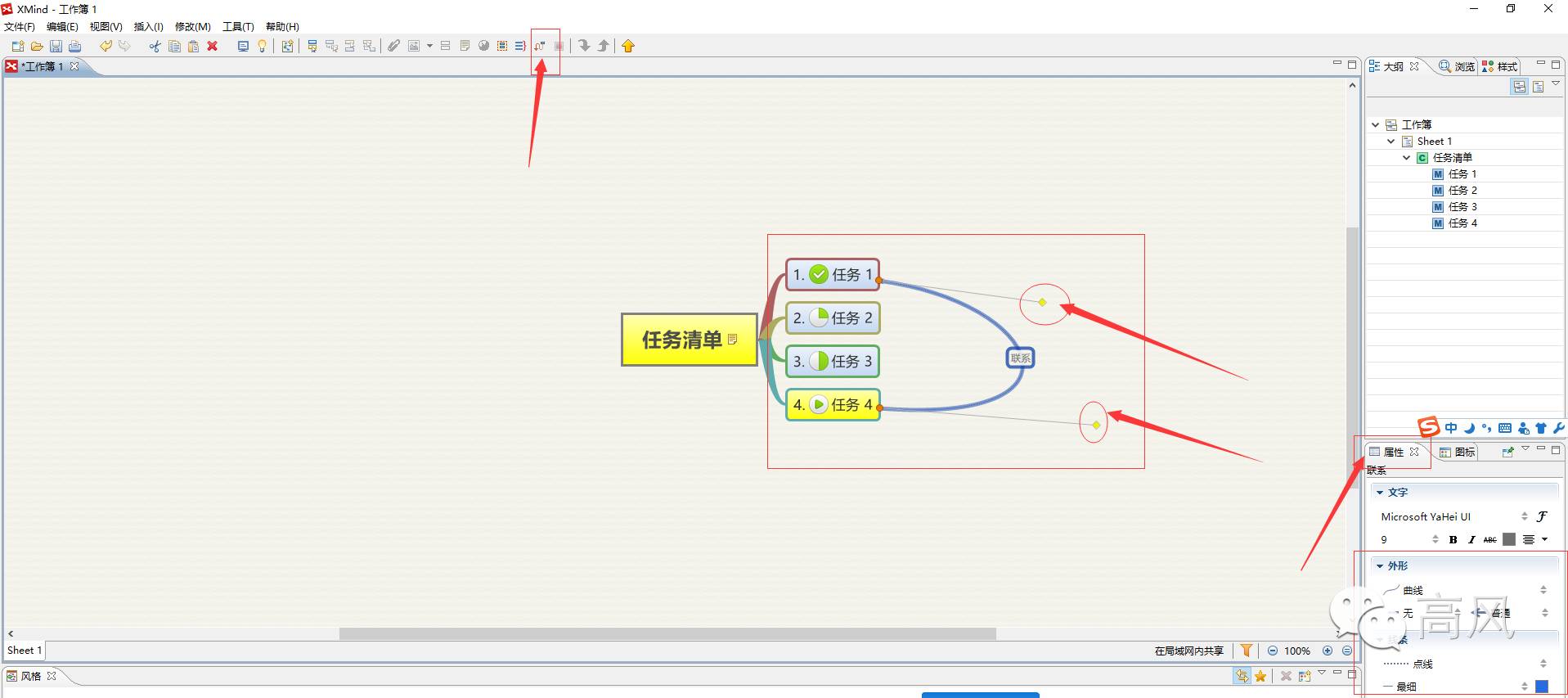Switch to the 样式 styles tab
1568x698 pixels.
pyautogui.click(x=1500, y=66)
